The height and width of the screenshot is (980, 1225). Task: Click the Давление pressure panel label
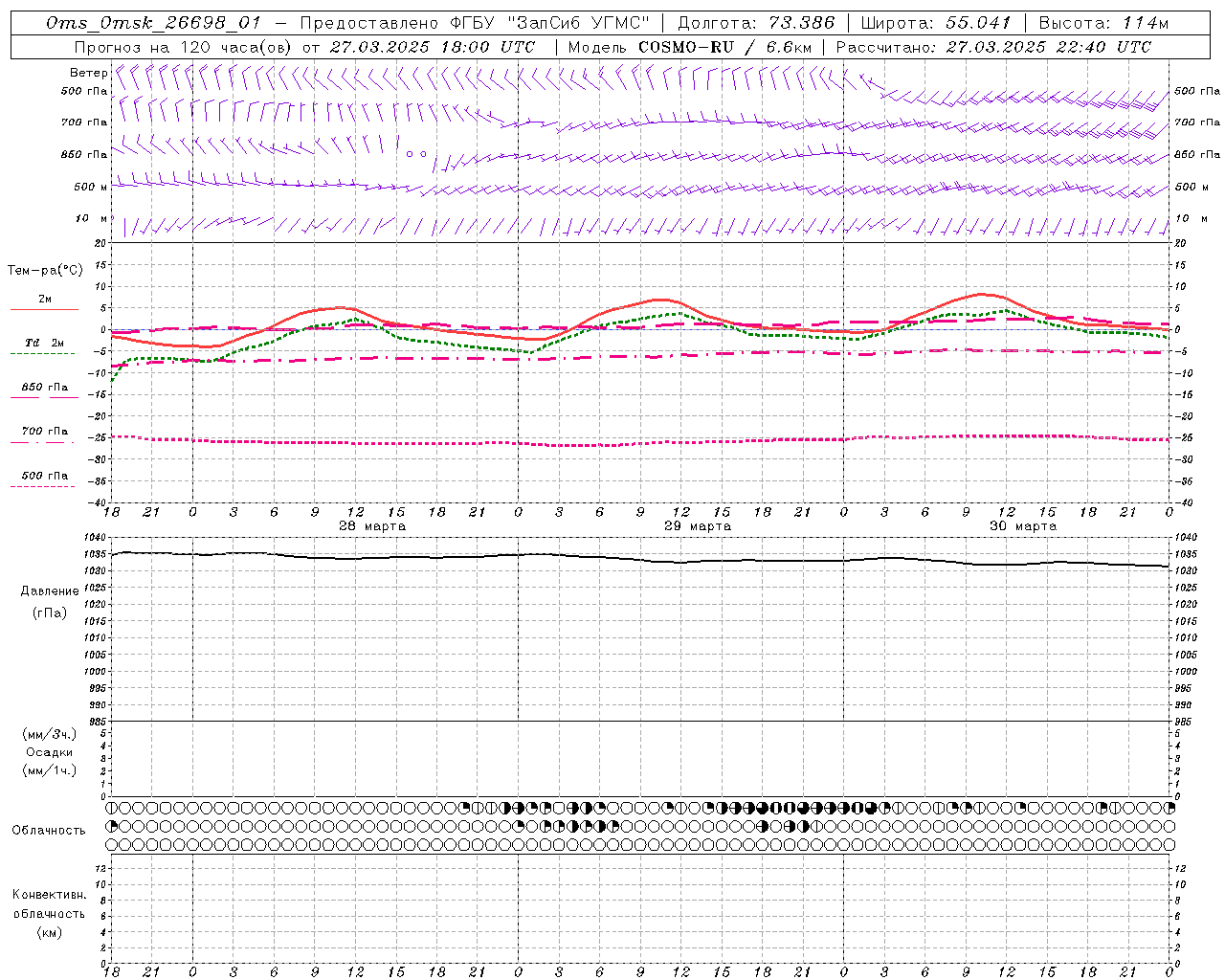pyautogui.click(x=50, y=591)
